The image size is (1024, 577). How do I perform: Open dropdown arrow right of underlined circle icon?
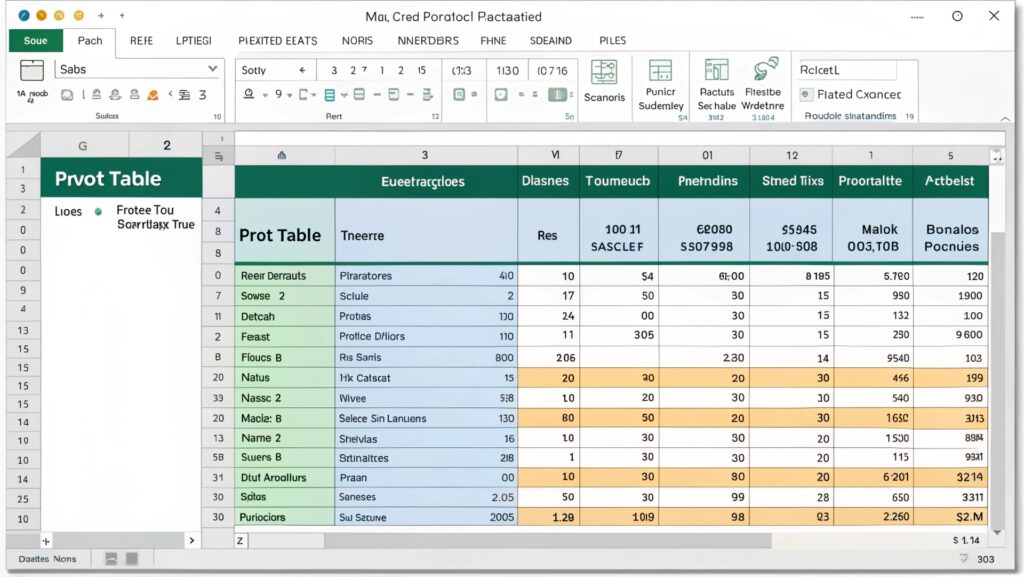coord(265,95)
